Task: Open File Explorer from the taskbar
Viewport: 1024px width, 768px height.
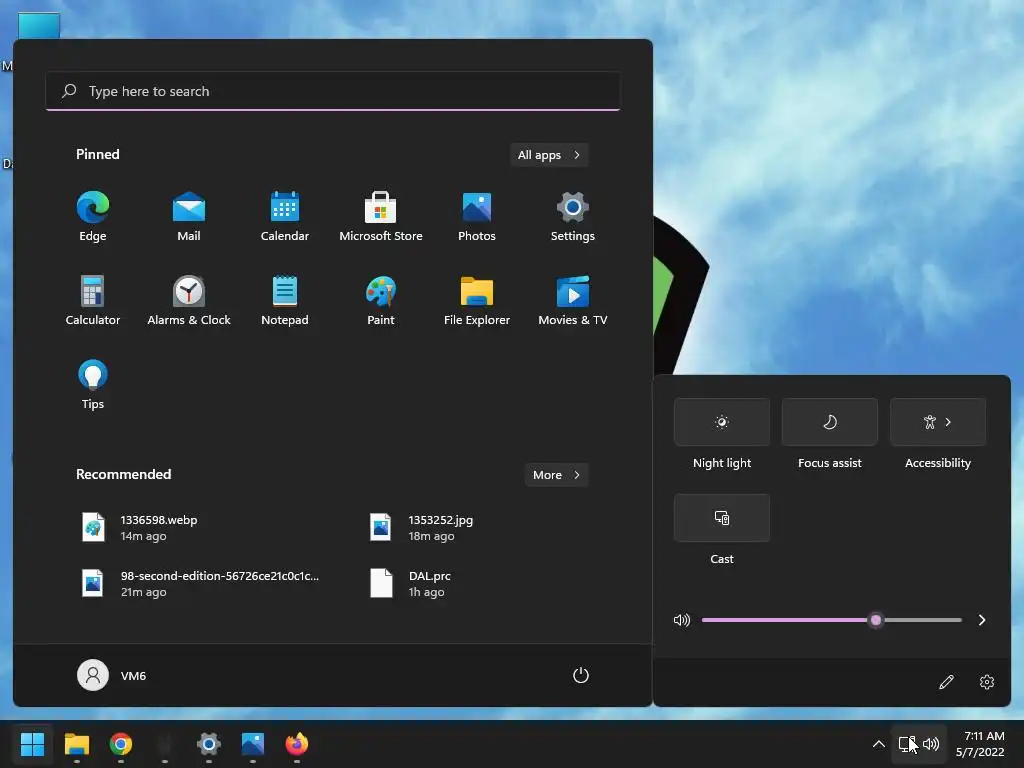Action: click(x=76, y=744)
